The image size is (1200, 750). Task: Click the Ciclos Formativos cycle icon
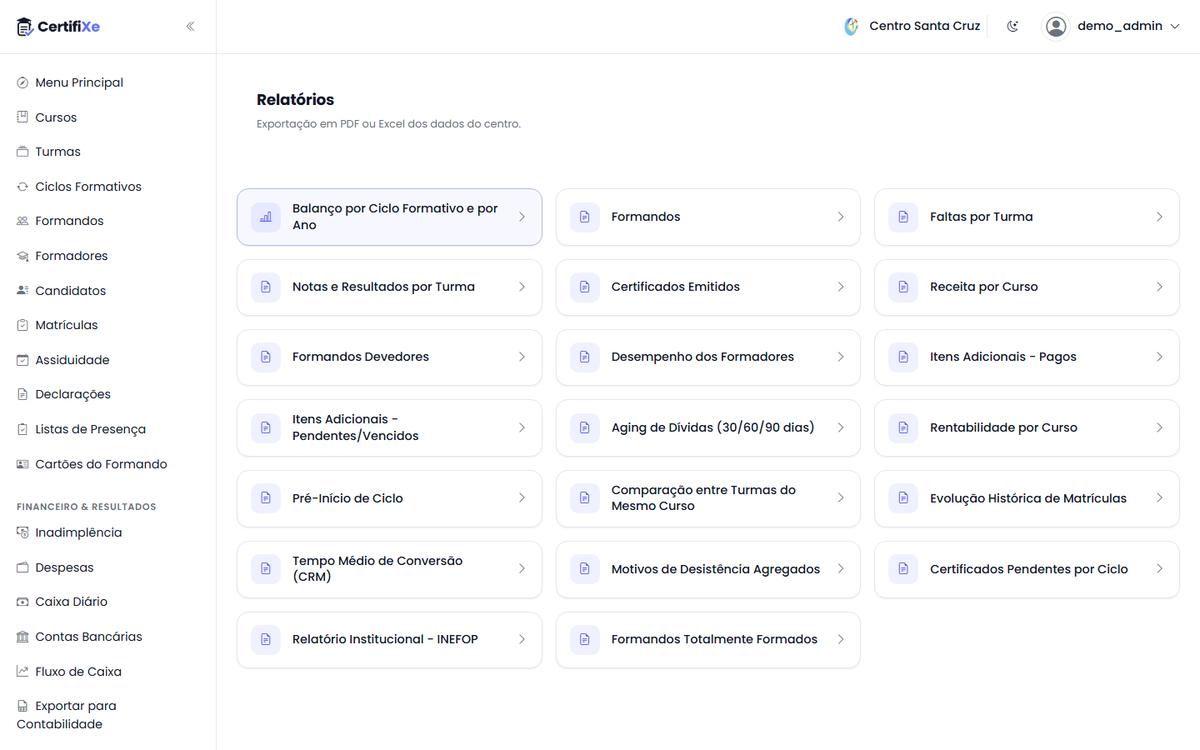click(x=23, y=187)
